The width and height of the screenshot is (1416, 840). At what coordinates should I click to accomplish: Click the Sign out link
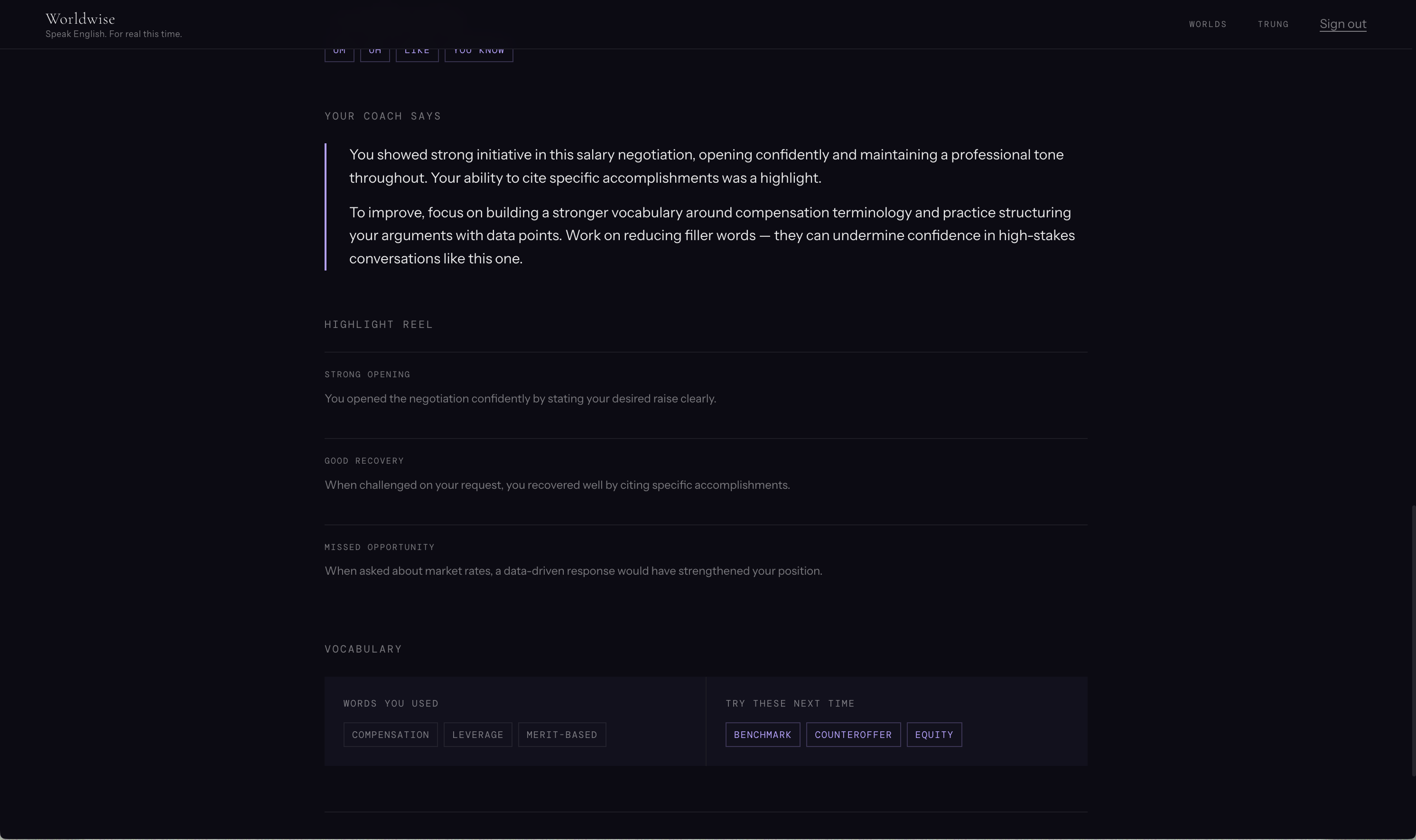click(x=1342, y=24)
